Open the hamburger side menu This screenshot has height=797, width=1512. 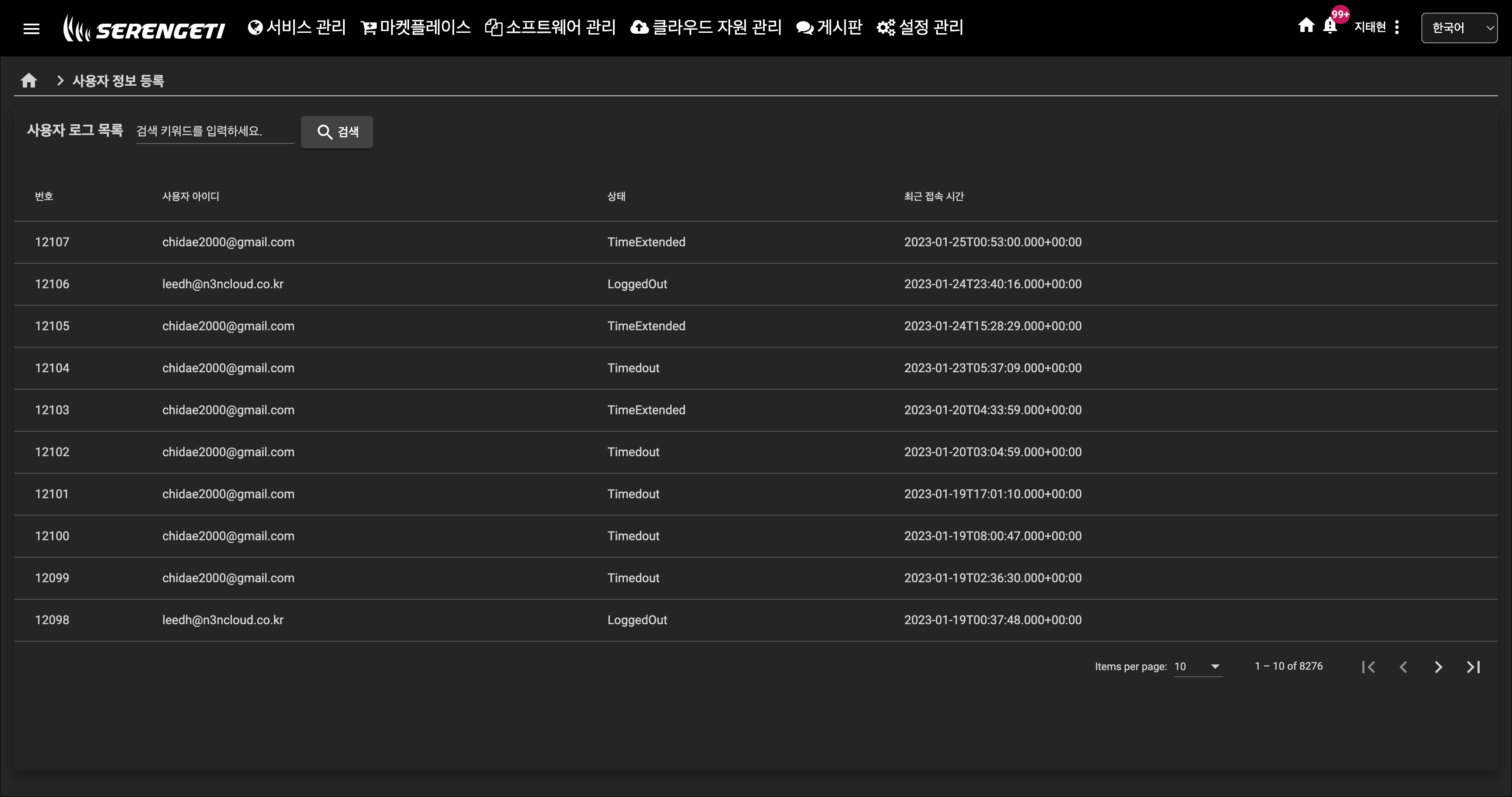[31, 28]
